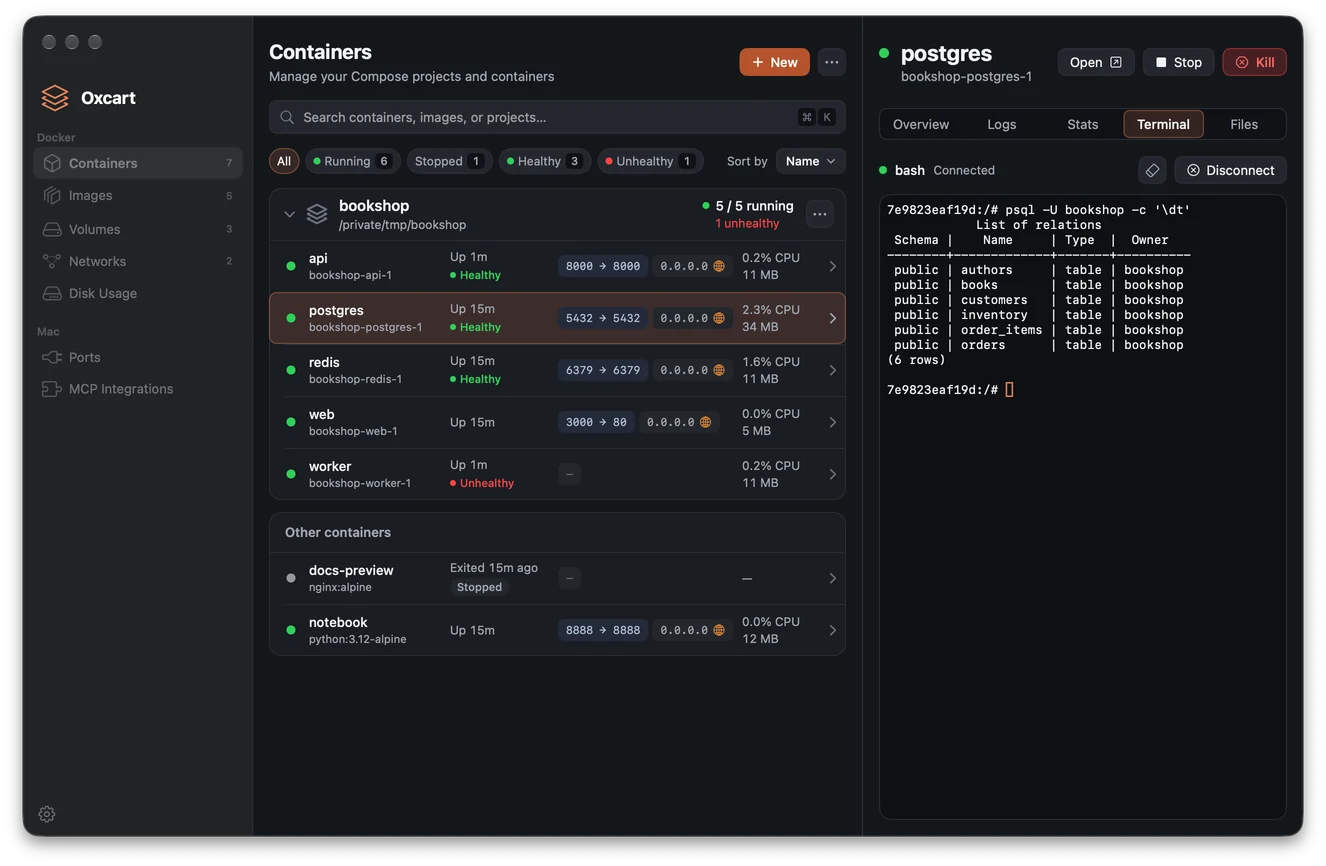This screenshot has width=1326, height=866.
Task: Switch to the Overview tab
Action: click(921, 124)
